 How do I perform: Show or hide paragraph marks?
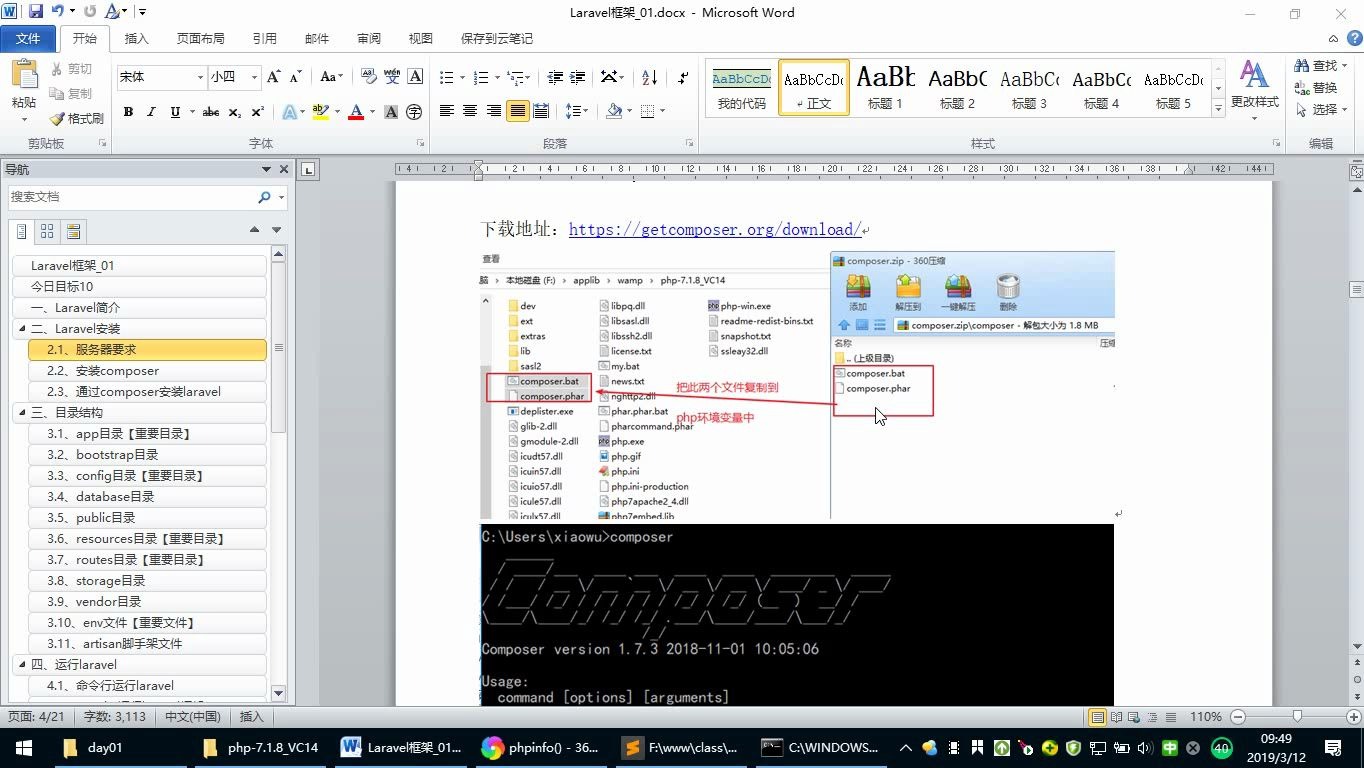click(x=683, y=77)
